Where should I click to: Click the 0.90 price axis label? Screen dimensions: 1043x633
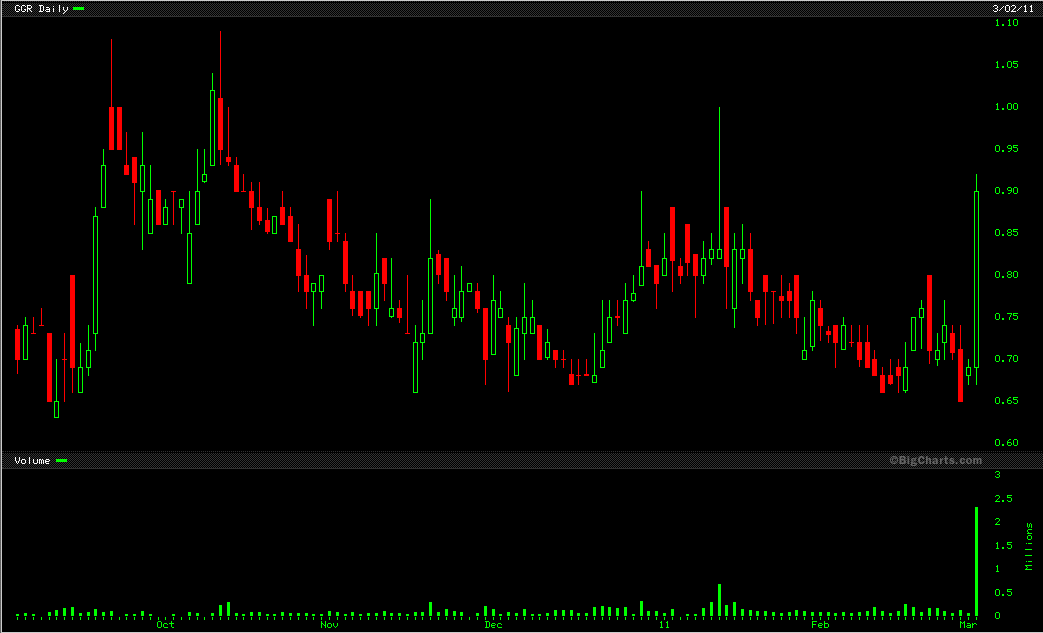pos(1006,190)
